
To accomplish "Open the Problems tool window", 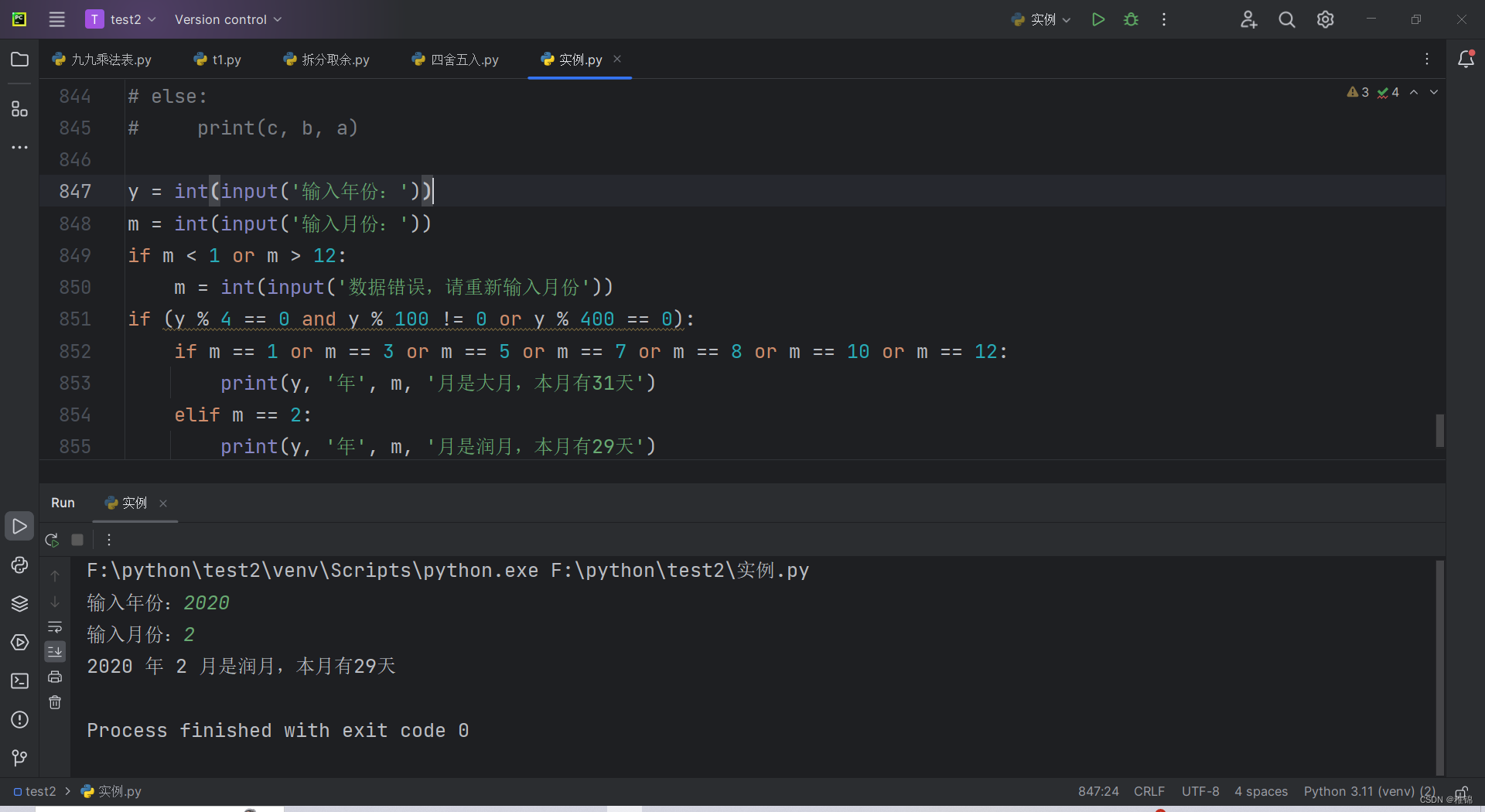I will (19, 720).
